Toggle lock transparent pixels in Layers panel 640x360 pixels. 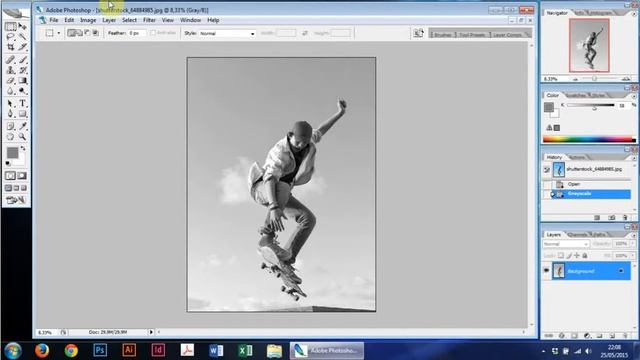pos(561,256)
